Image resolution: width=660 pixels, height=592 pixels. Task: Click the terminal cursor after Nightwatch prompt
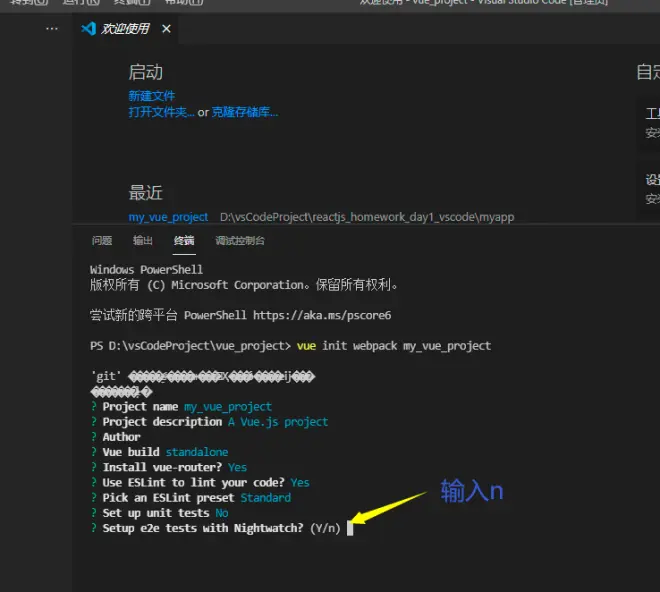tap(350, 528)
